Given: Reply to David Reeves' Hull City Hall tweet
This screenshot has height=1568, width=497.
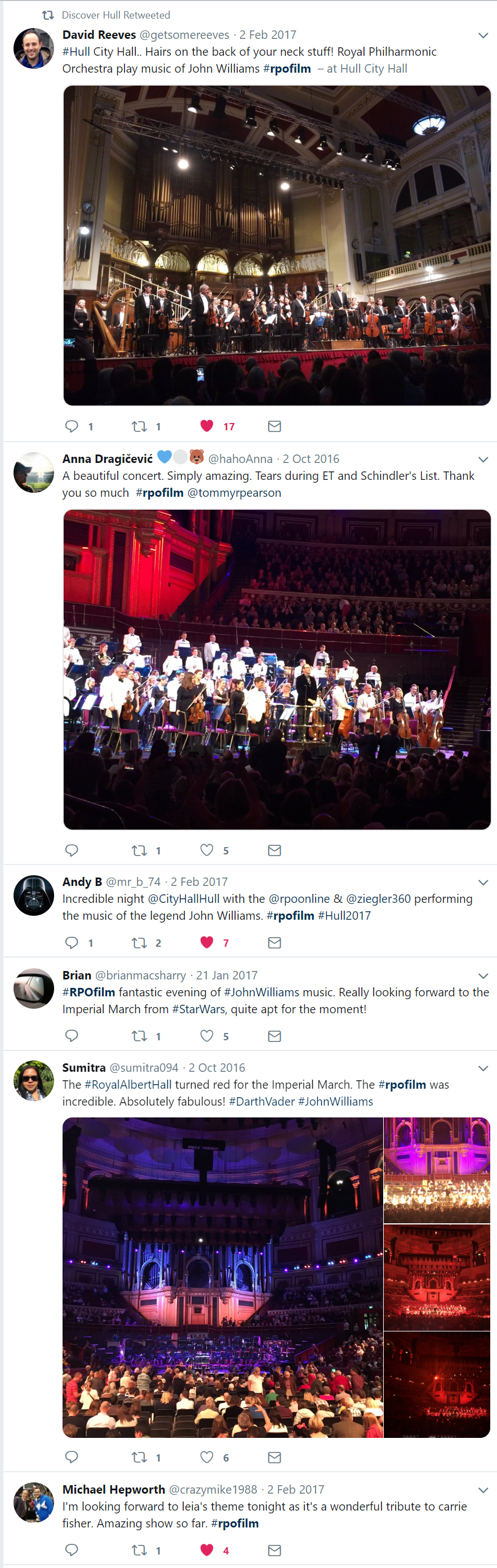Looking at the screenshot, I should pyautogui.click(x=71, y=426).
